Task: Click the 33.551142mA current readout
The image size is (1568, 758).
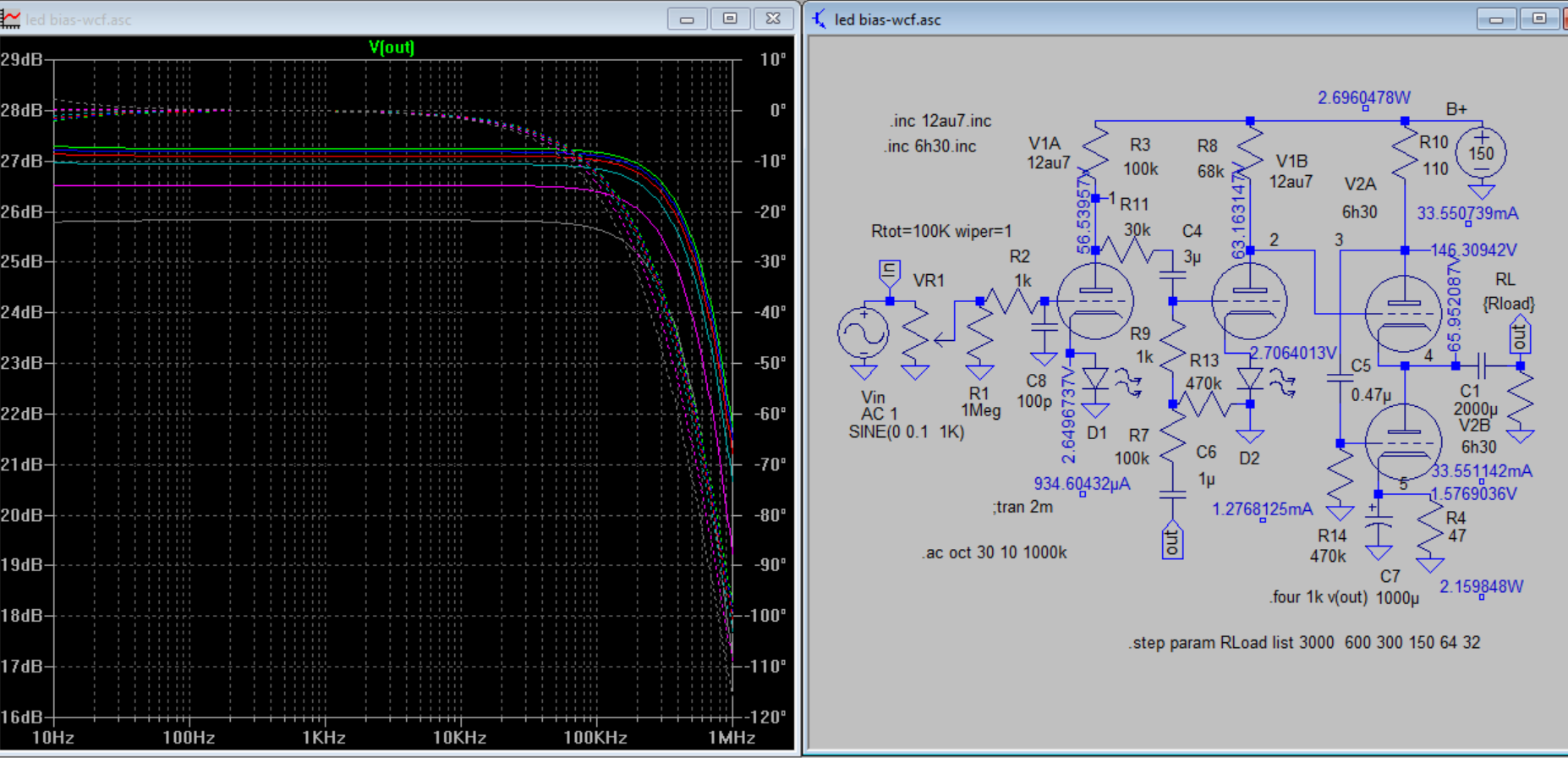Action: [x=1481, y=471]
